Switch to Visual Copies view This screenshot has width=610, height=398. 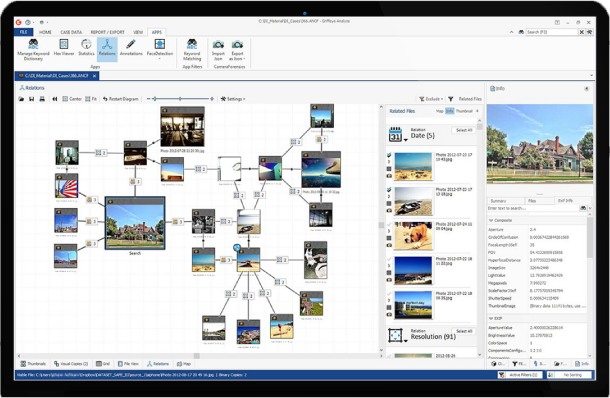[x=71, y=364]
